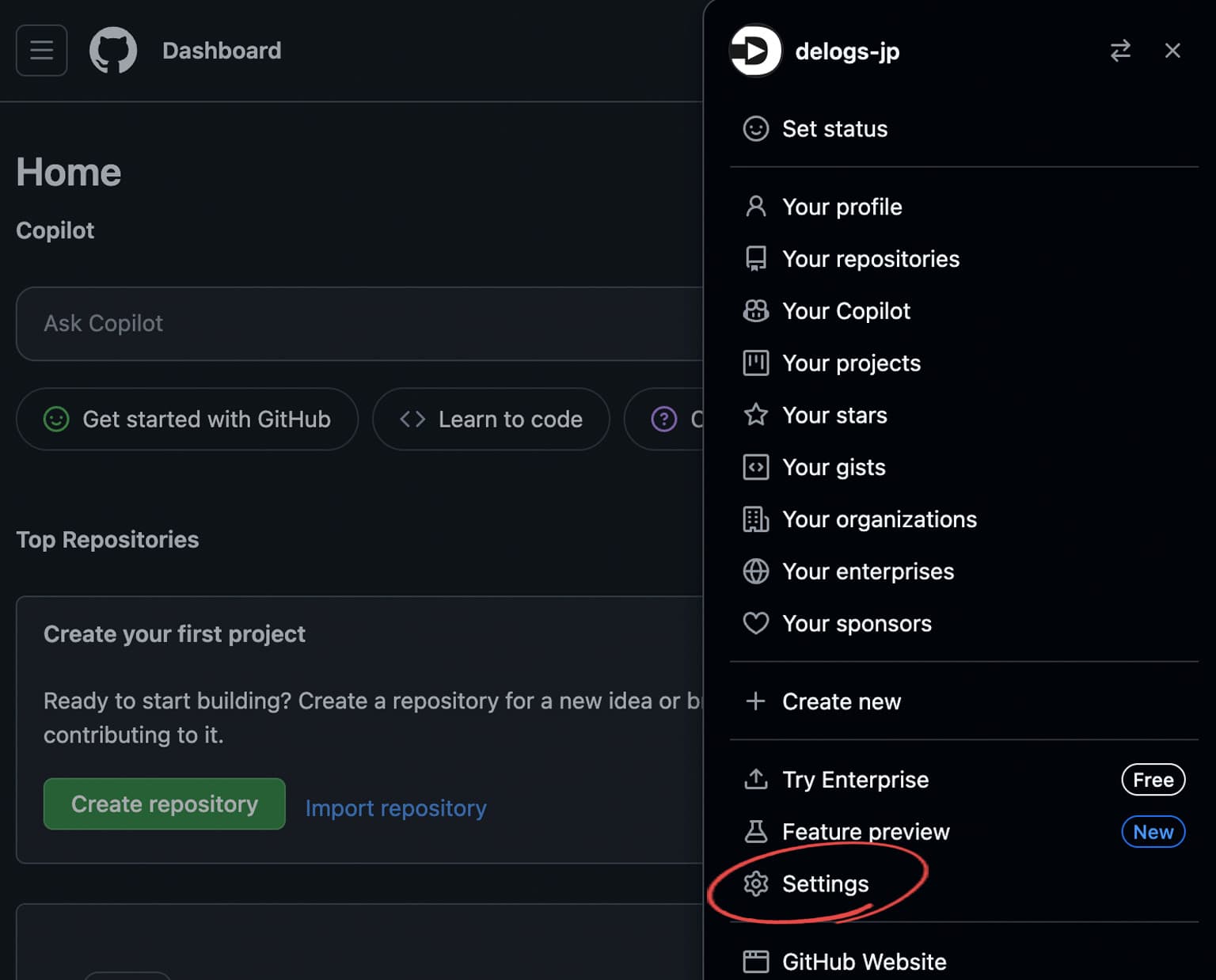Click the gear icon beside Settings
The image size is (1216, 980).
tap(756, 883)
